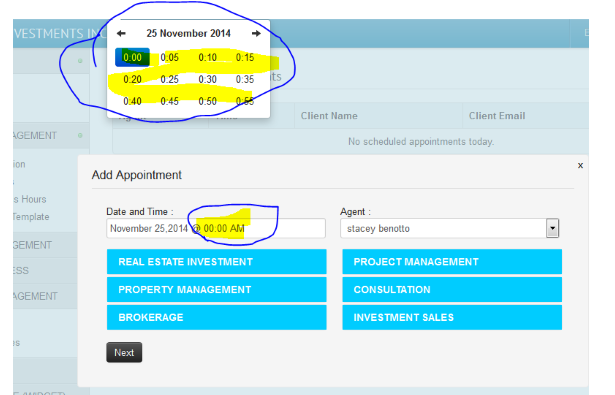This screenshot has height=395, width=615.
Task: Select the 0:15 time slot
Action: click(x=245, y=58)
